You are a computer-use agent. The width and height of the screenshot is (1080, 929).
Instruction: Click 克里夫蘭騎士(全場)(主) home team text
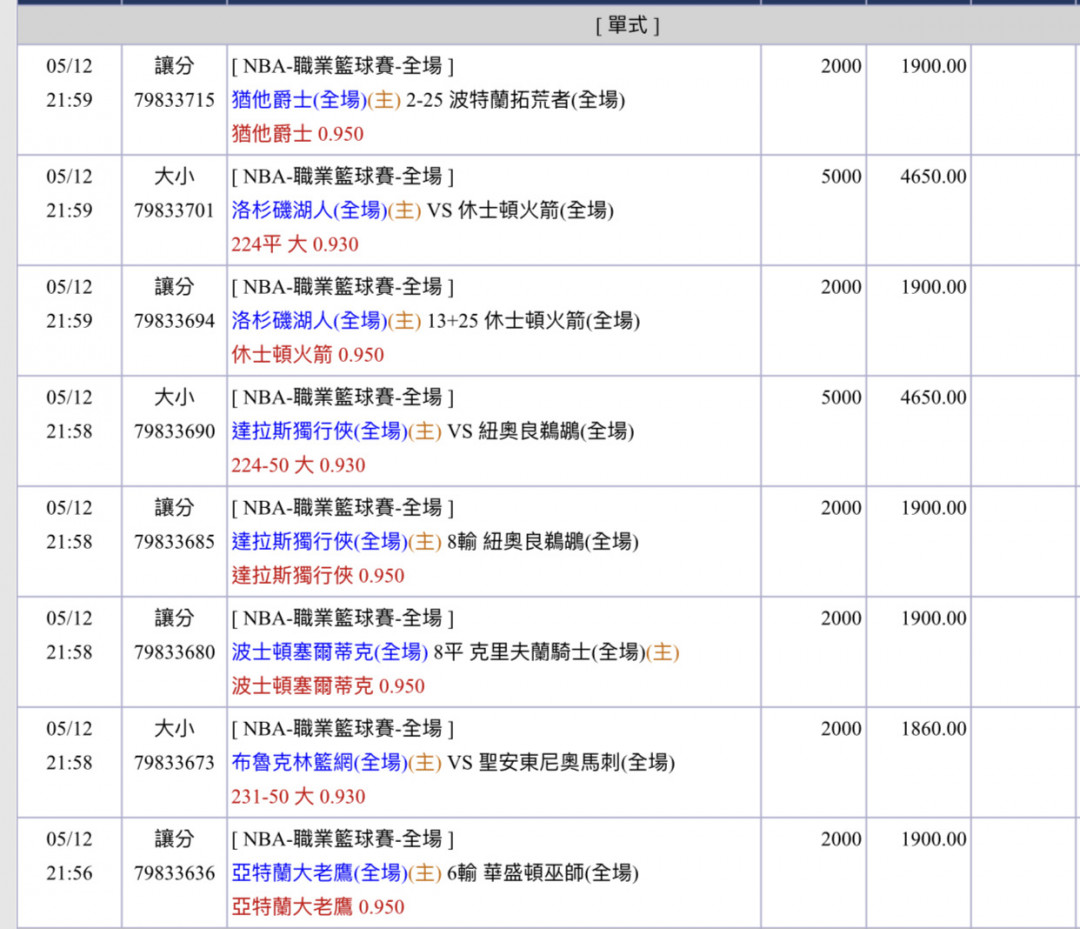(574, 652)
